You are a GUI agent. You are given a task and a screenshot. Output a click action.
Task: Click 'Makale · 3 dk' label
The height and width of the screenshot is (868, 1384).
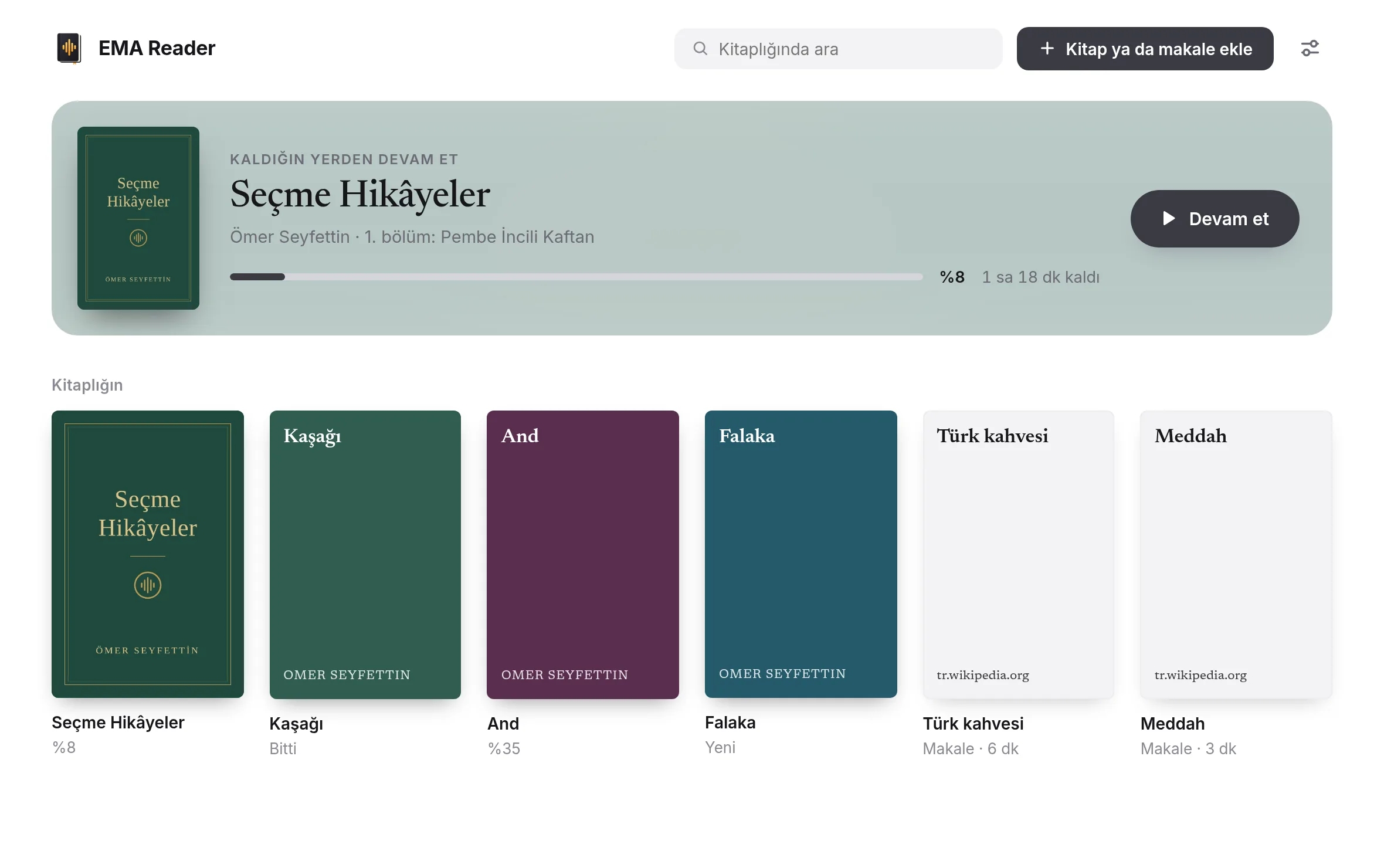click(x=1188, y=749)
